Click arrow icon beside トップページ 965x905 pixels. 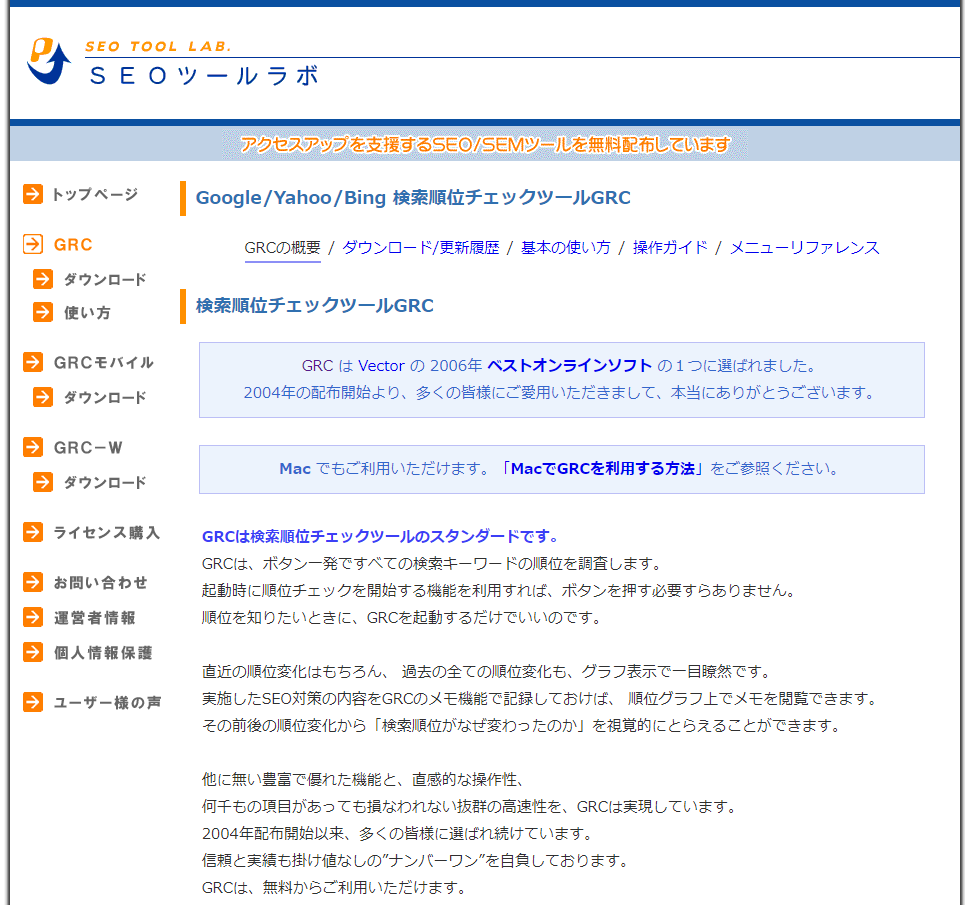33,194
